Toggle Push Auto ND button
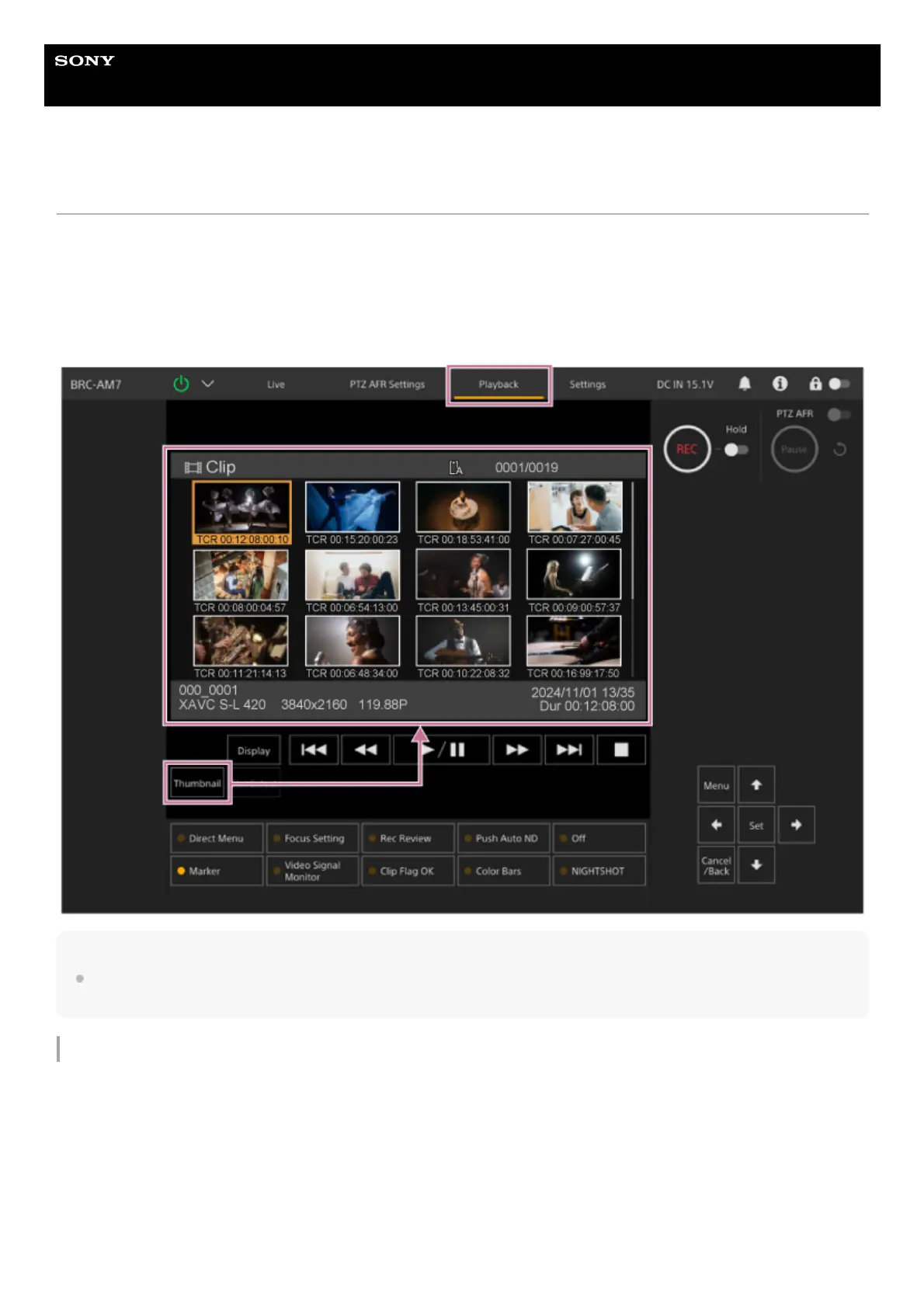 pos(504,839)
